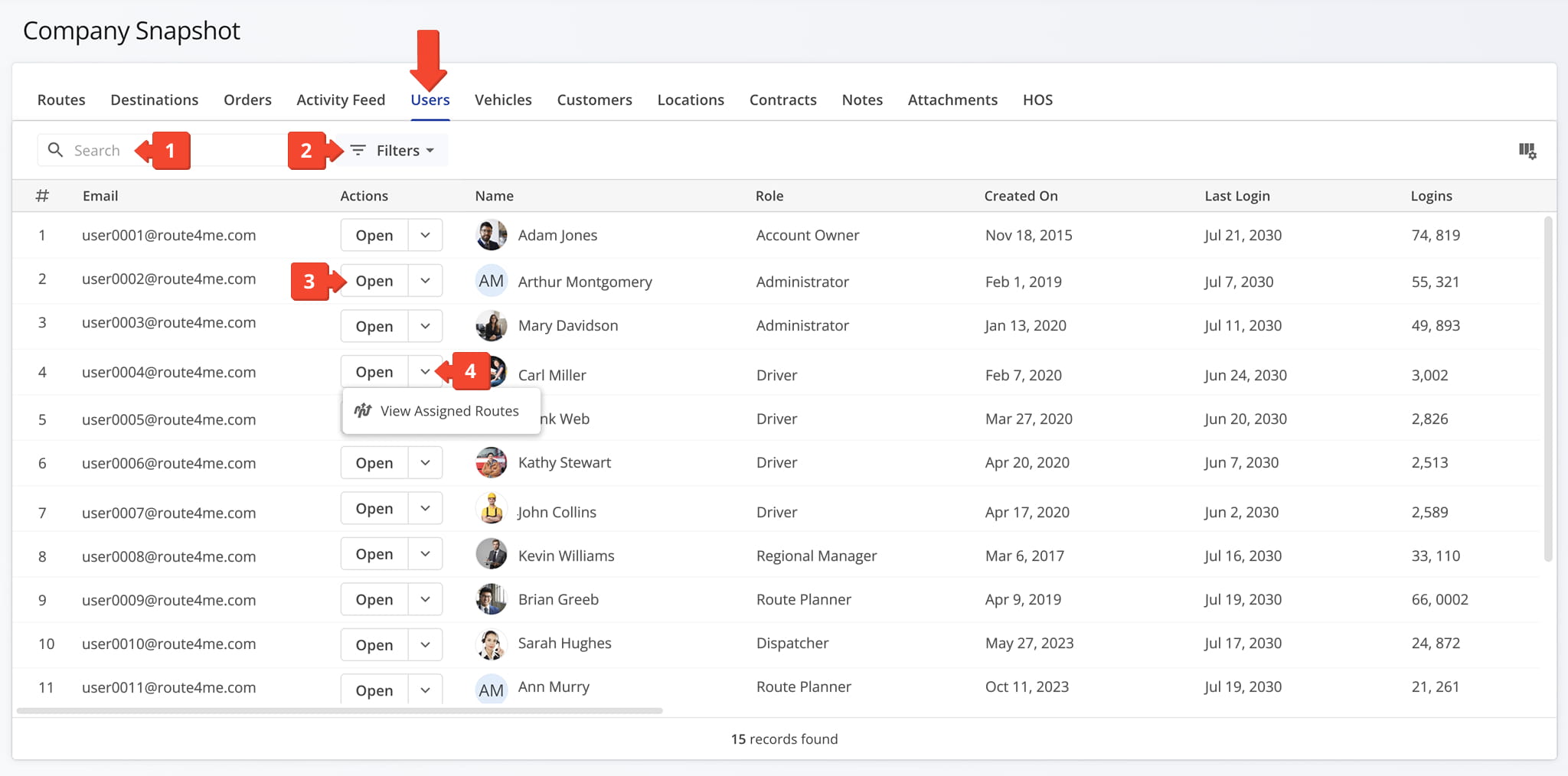Open Kathy Stewart's user record

[x=374, y=463]
